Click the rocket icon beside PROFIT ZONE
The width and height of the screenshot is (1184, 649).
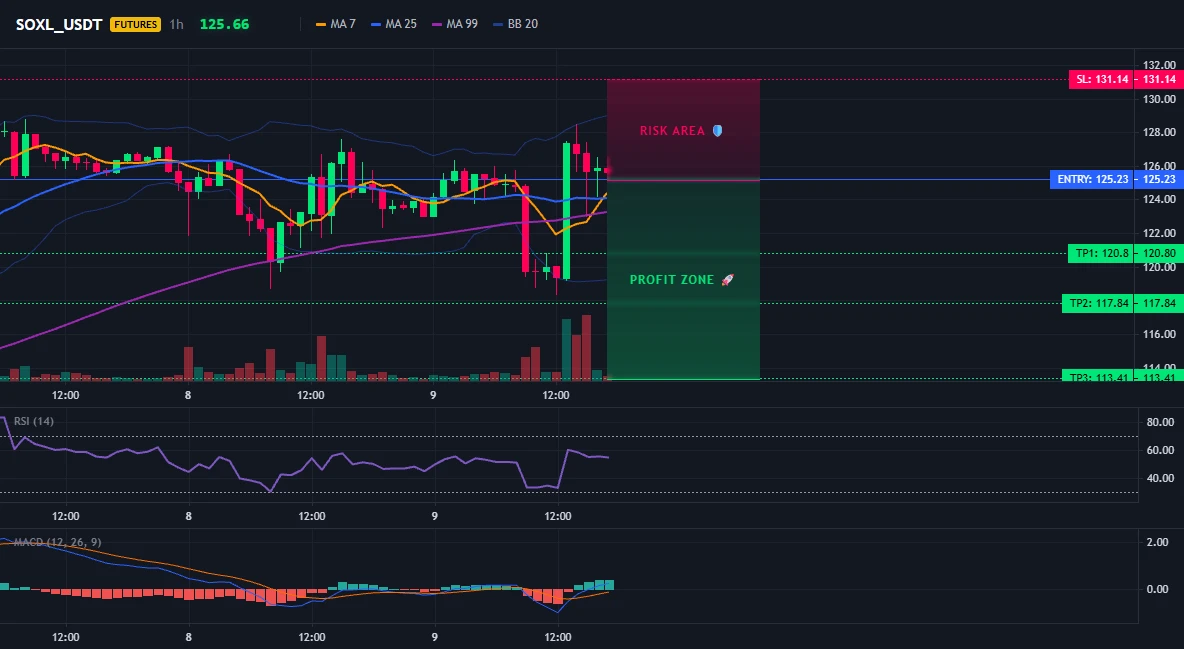tap(727, 280)
